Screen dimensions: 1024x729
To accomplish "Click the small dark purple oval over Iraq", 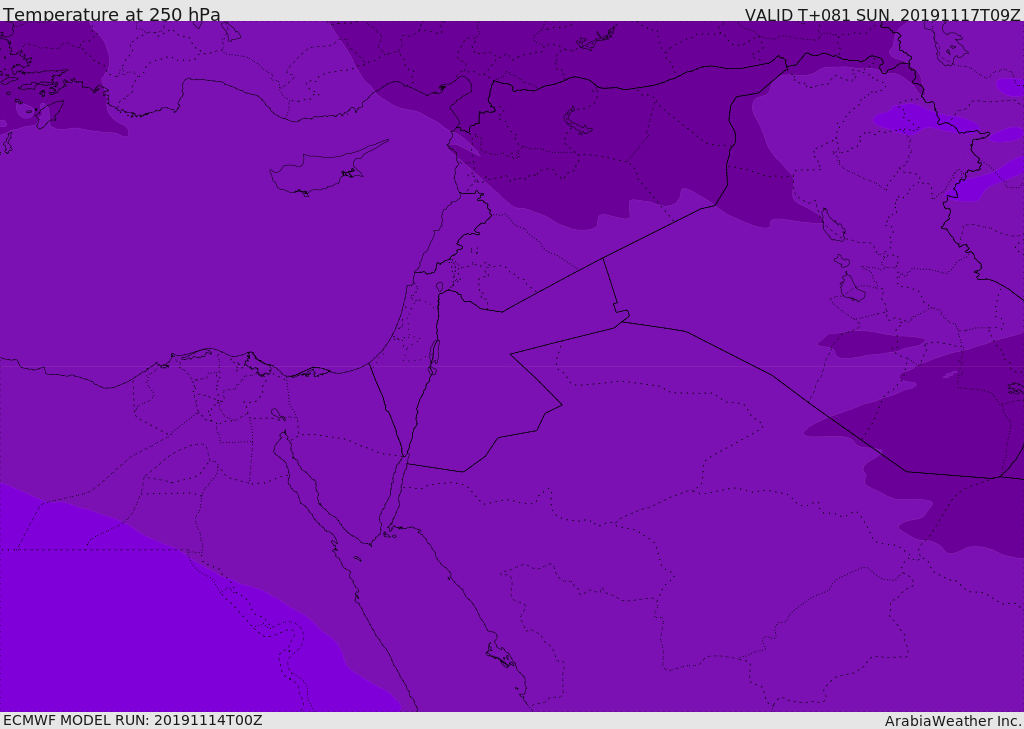I will [x=868, y=343].
